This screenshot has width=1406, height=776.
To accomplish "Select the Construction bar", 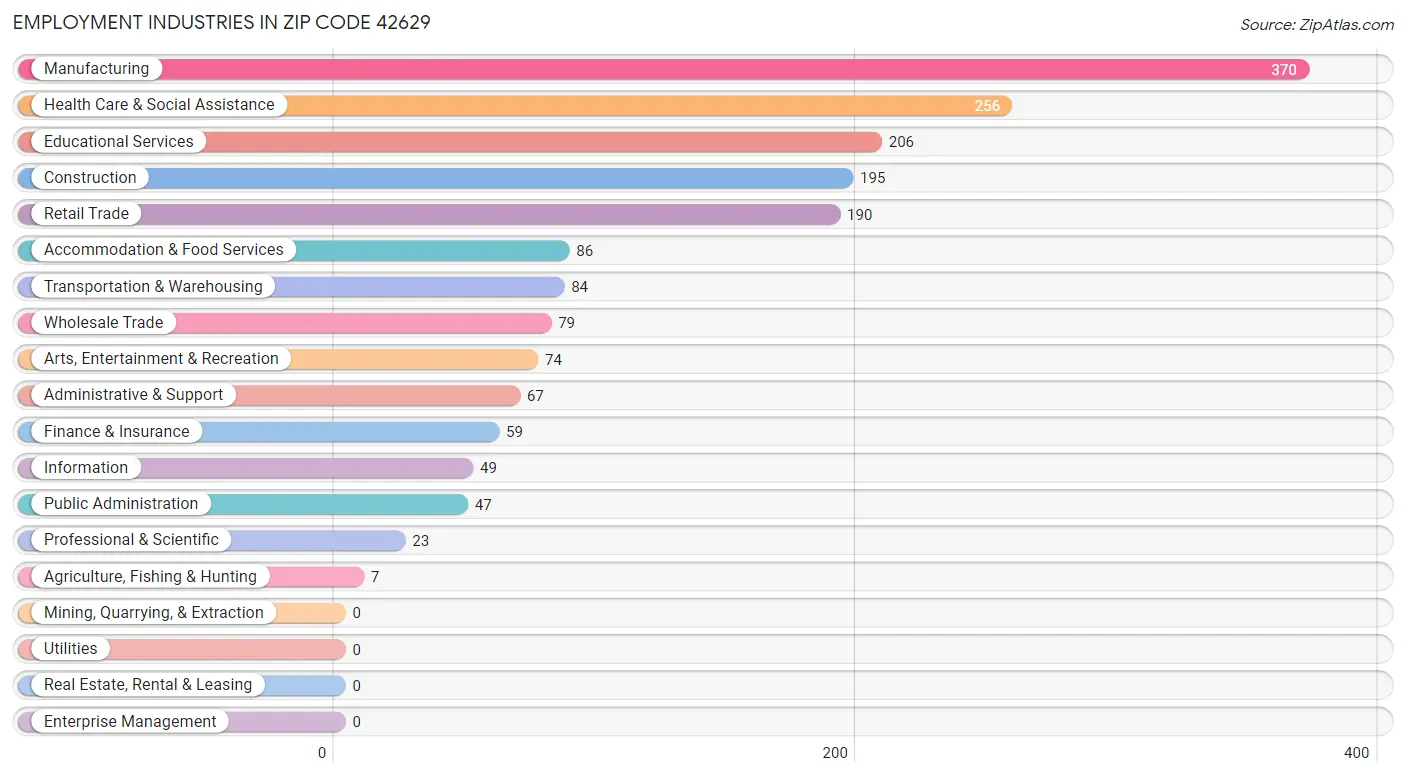I will click(436, 178).
